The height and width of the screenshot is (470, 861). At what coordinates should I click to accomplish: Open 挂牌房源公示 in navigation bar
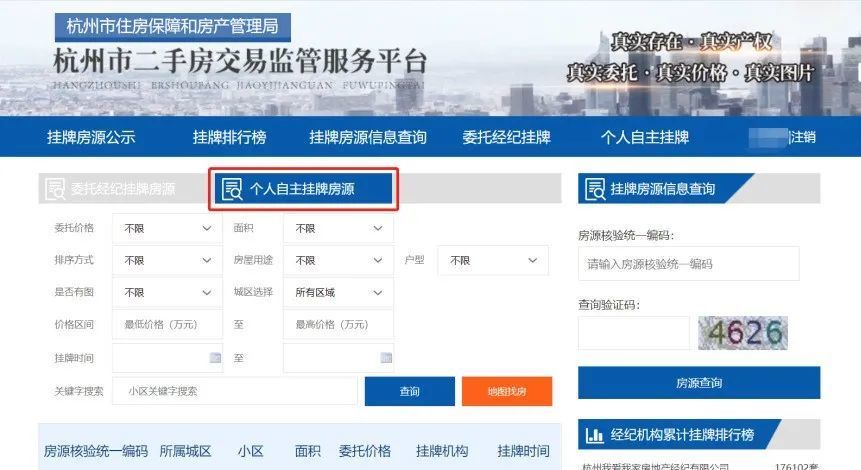pos(91,137)
